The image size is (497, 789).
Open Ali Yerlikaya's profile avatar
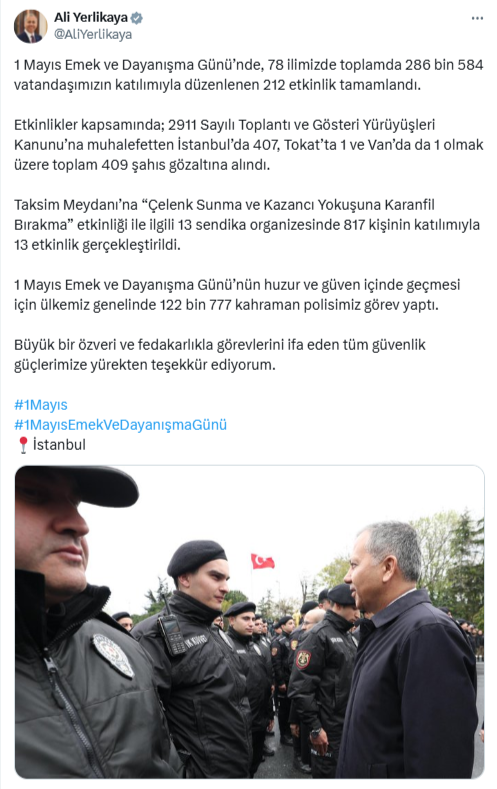30,26
